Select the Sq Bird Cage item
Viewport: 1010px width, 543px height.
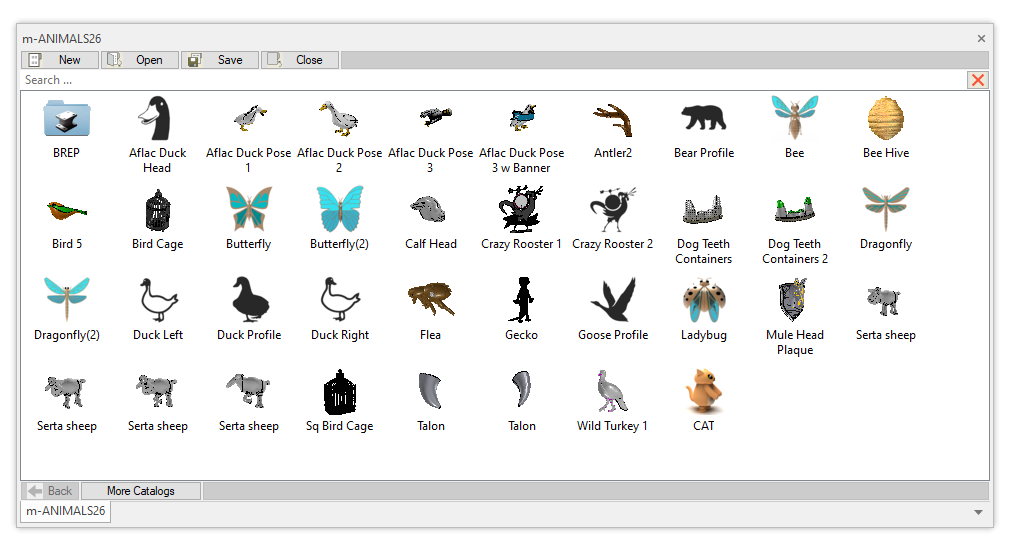pyautogui.click(x=339, y=392)
